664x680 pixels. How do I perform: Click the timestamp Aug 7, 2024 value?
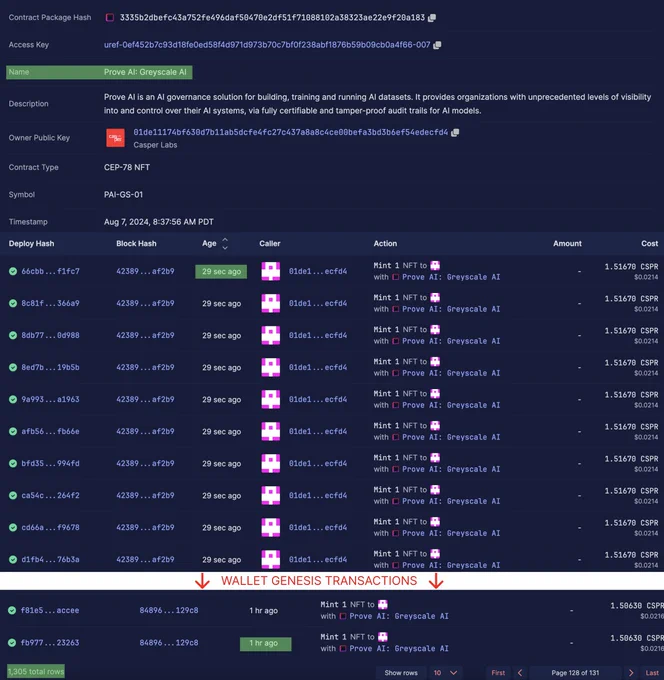[x=159, y=222]
